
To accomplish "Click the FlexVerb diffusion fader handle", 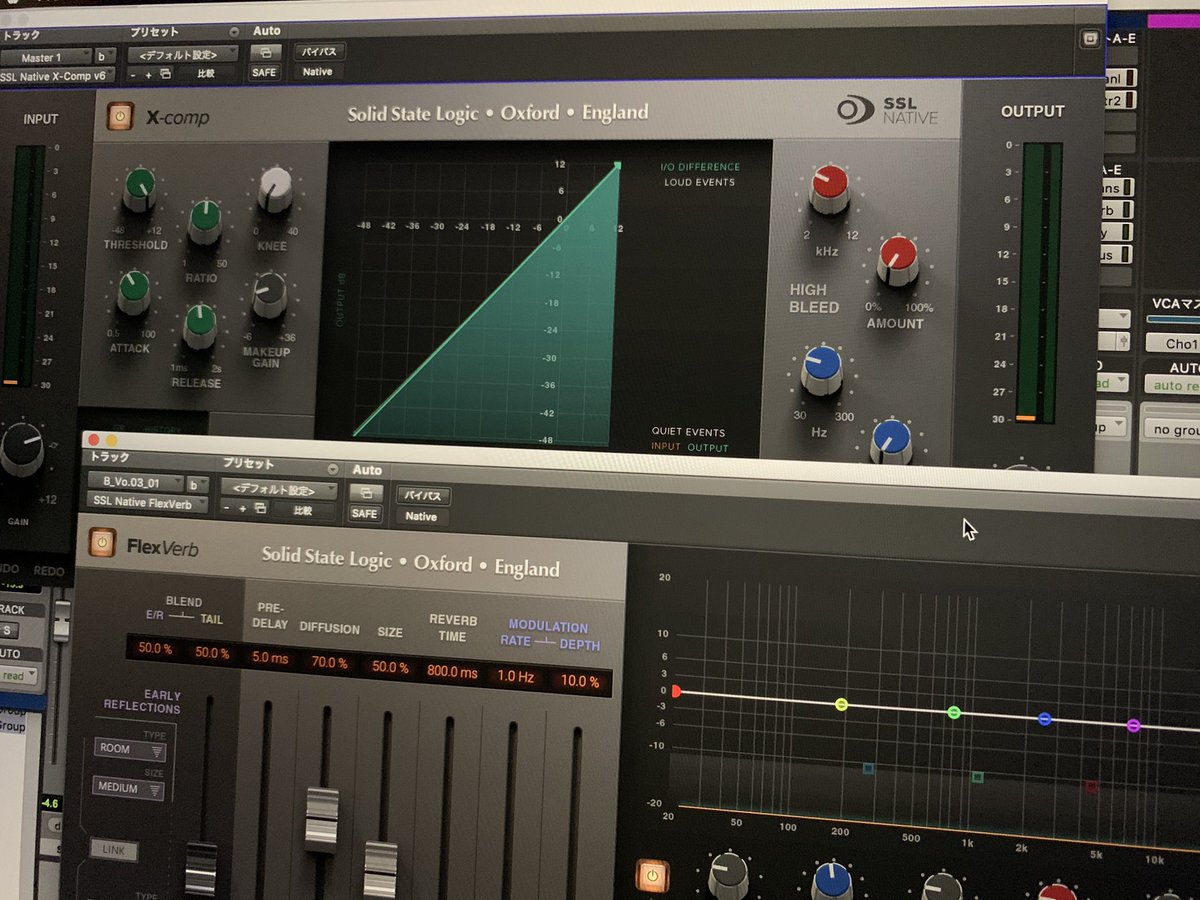I will 321,820.
